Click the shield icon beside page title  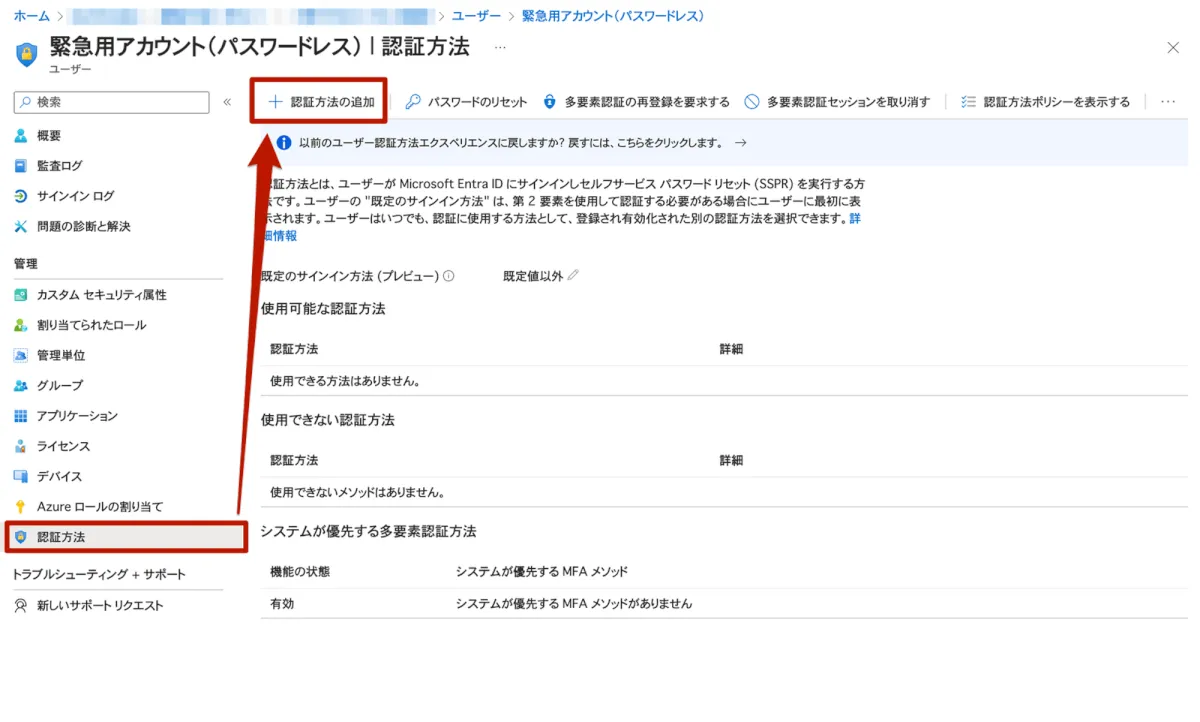coord(28,54)
